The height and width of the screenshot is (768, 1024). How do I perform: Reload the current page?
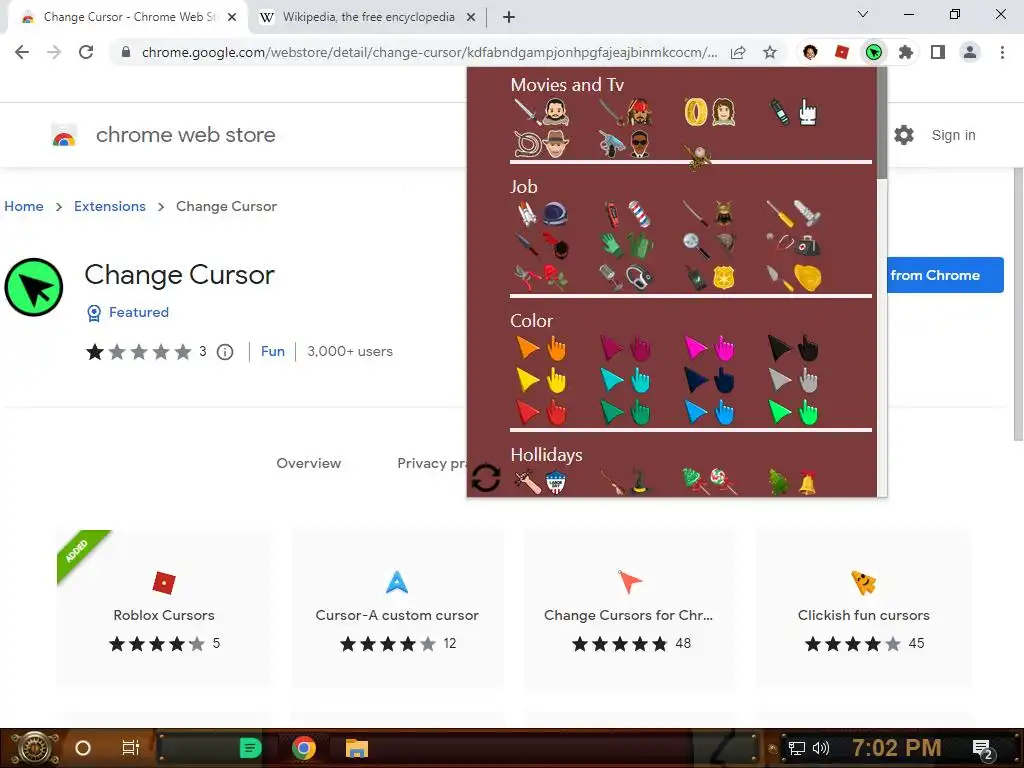coord(86,52)
